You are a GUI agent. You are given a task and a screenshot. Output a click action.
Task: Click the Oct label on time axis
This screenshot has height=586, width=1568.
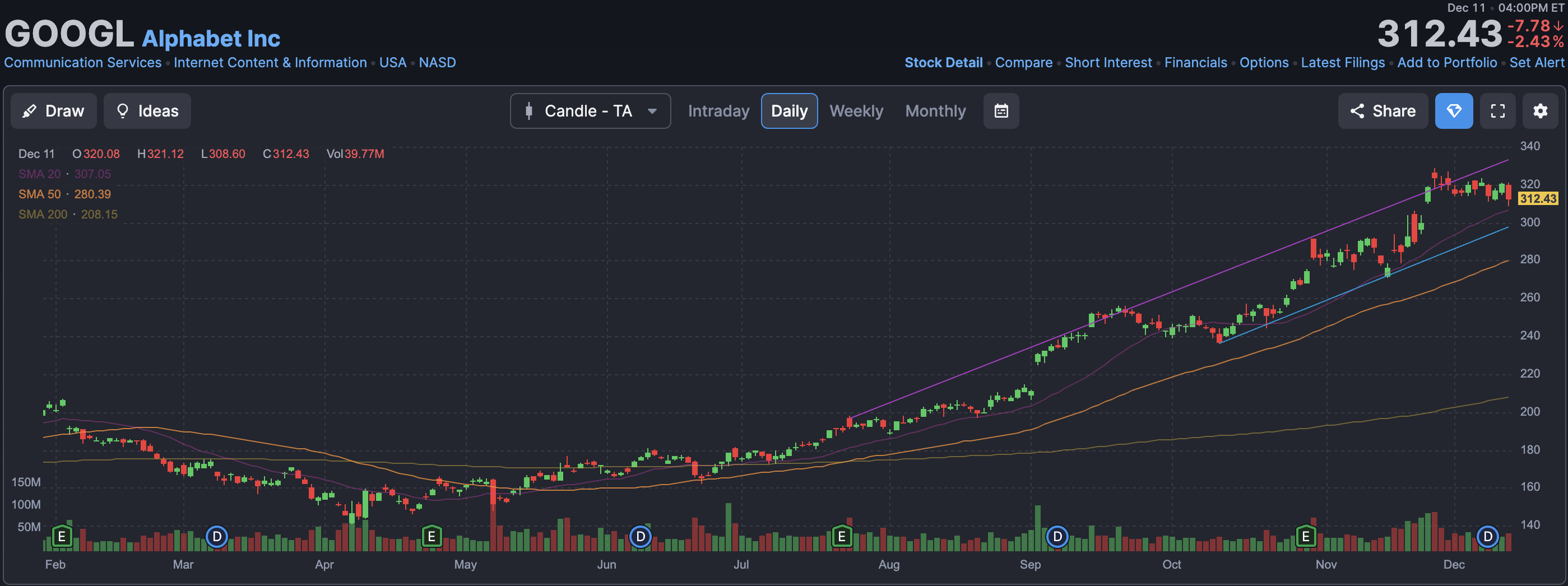(1172, 565)
